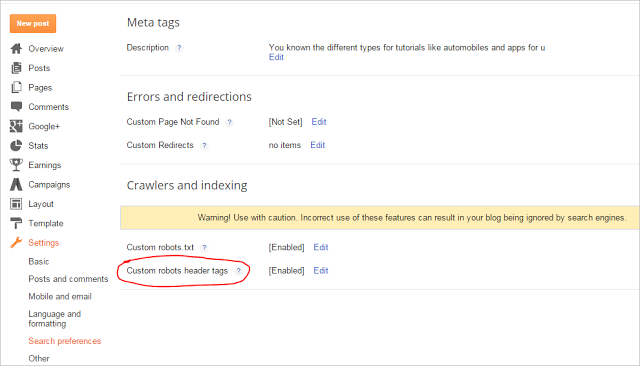Click the Meta tags heading
This screenshot has height=366, width=640.
(x=153, y=23)
